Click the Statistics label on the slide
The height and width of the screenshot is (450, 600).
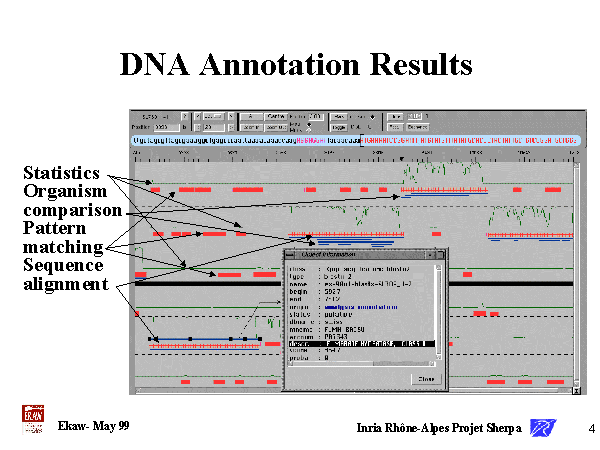click(61, 173)
